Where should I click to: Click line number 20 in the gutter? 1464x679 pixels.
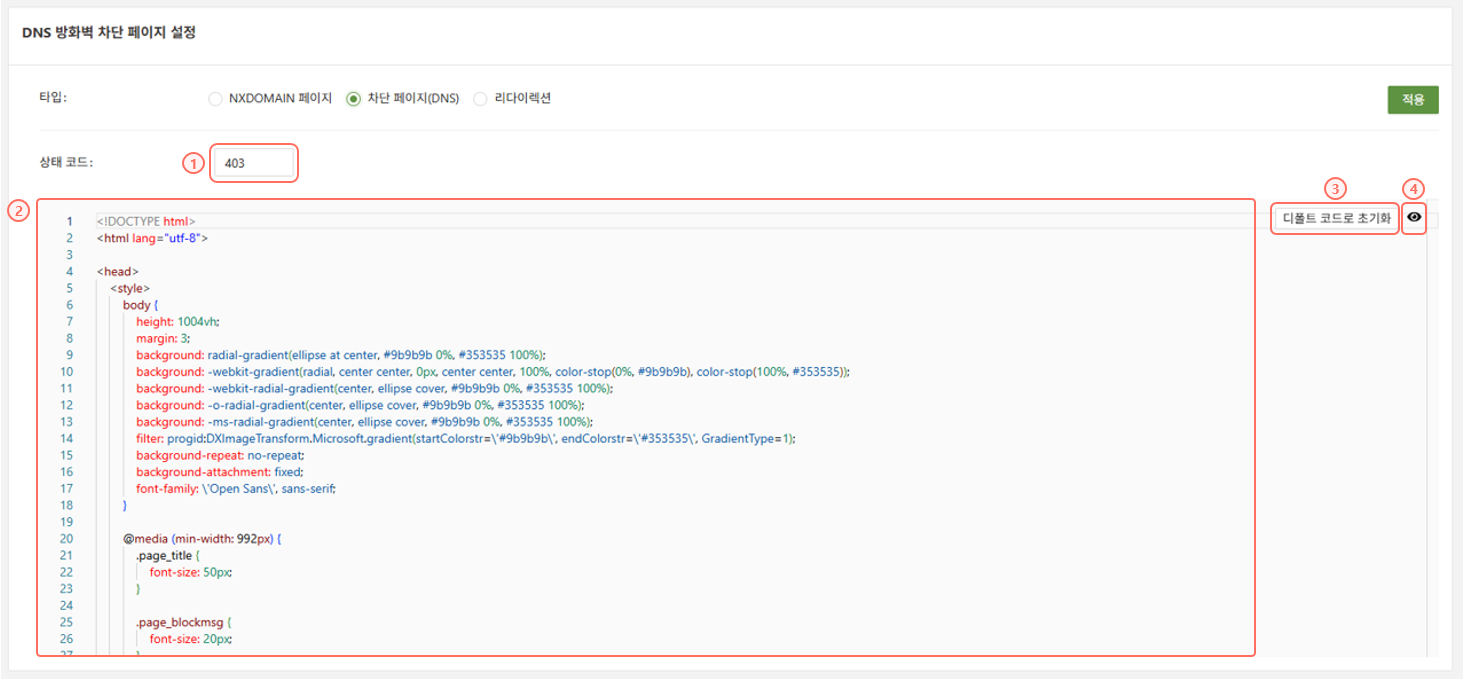(67, 538)
